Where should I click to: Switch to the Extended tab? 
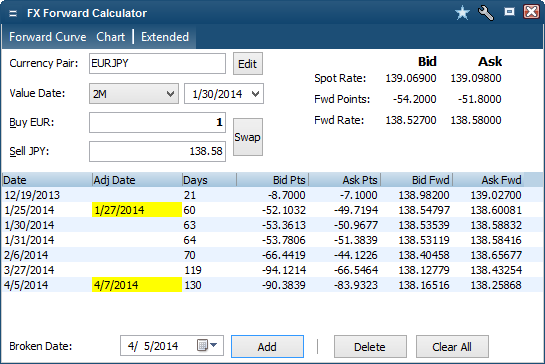point(165,37)
